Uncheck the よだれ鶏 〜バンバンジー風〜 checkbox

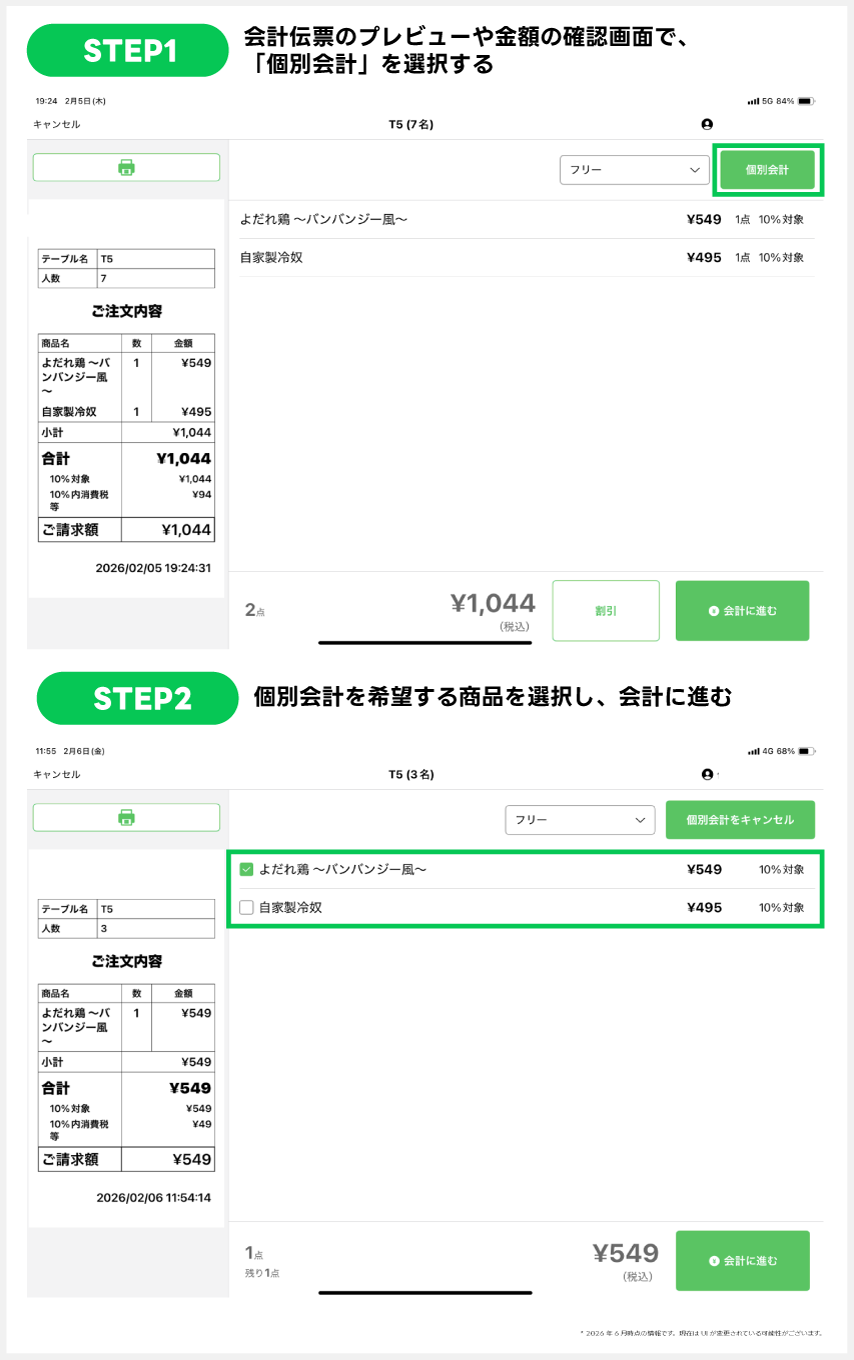(246, 870)
